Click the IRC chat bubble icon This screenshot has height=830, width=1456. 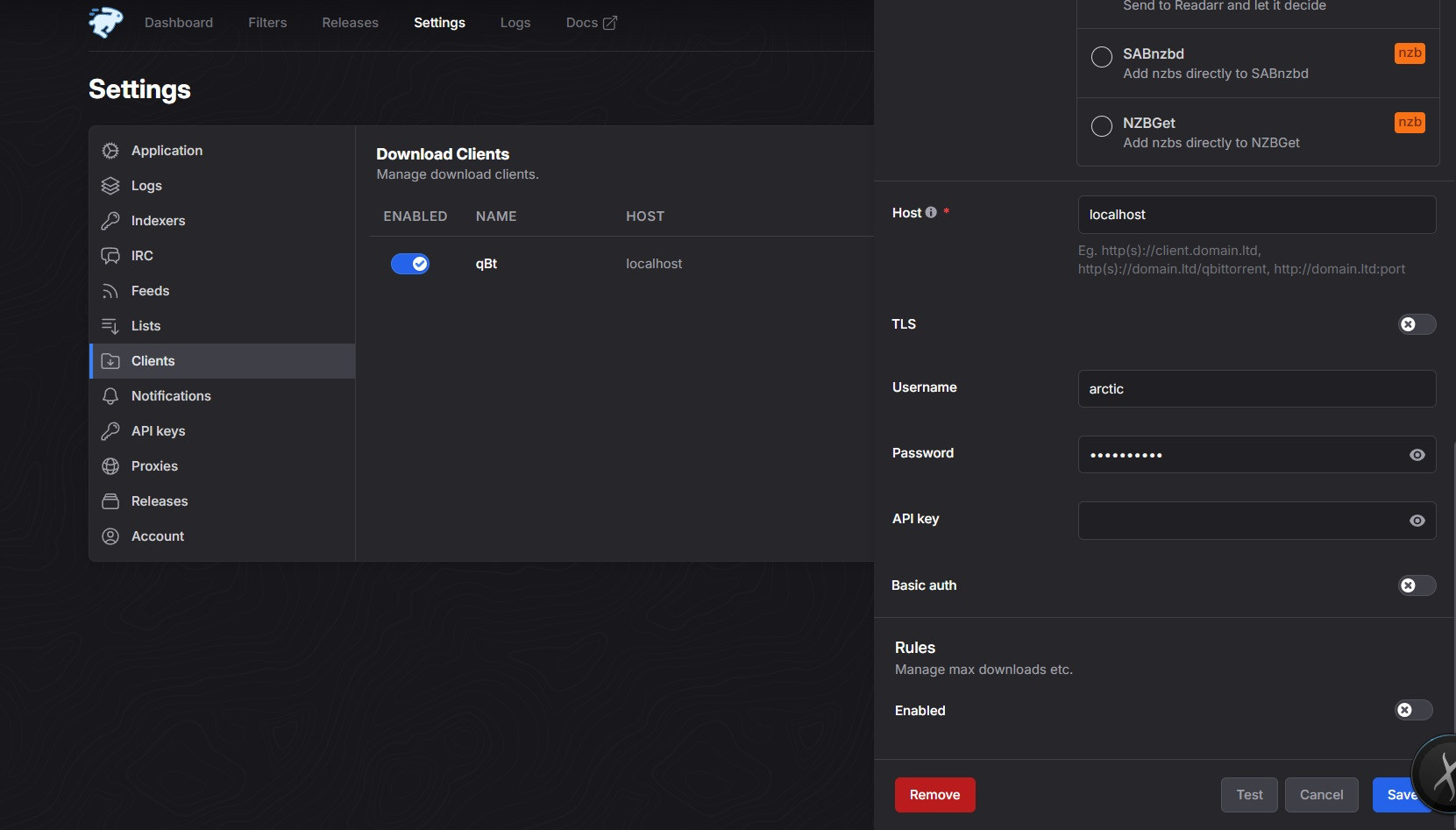110,256
